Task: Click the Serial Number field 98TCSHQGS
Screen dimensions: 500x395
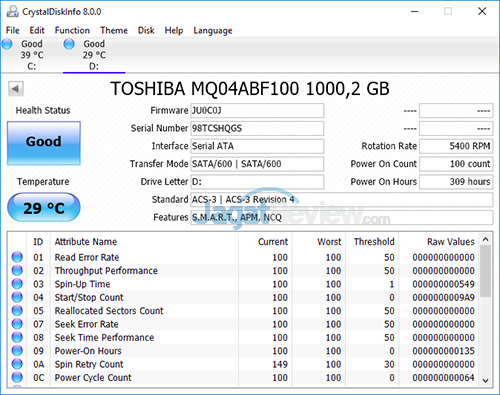Action: pos(257,128)
